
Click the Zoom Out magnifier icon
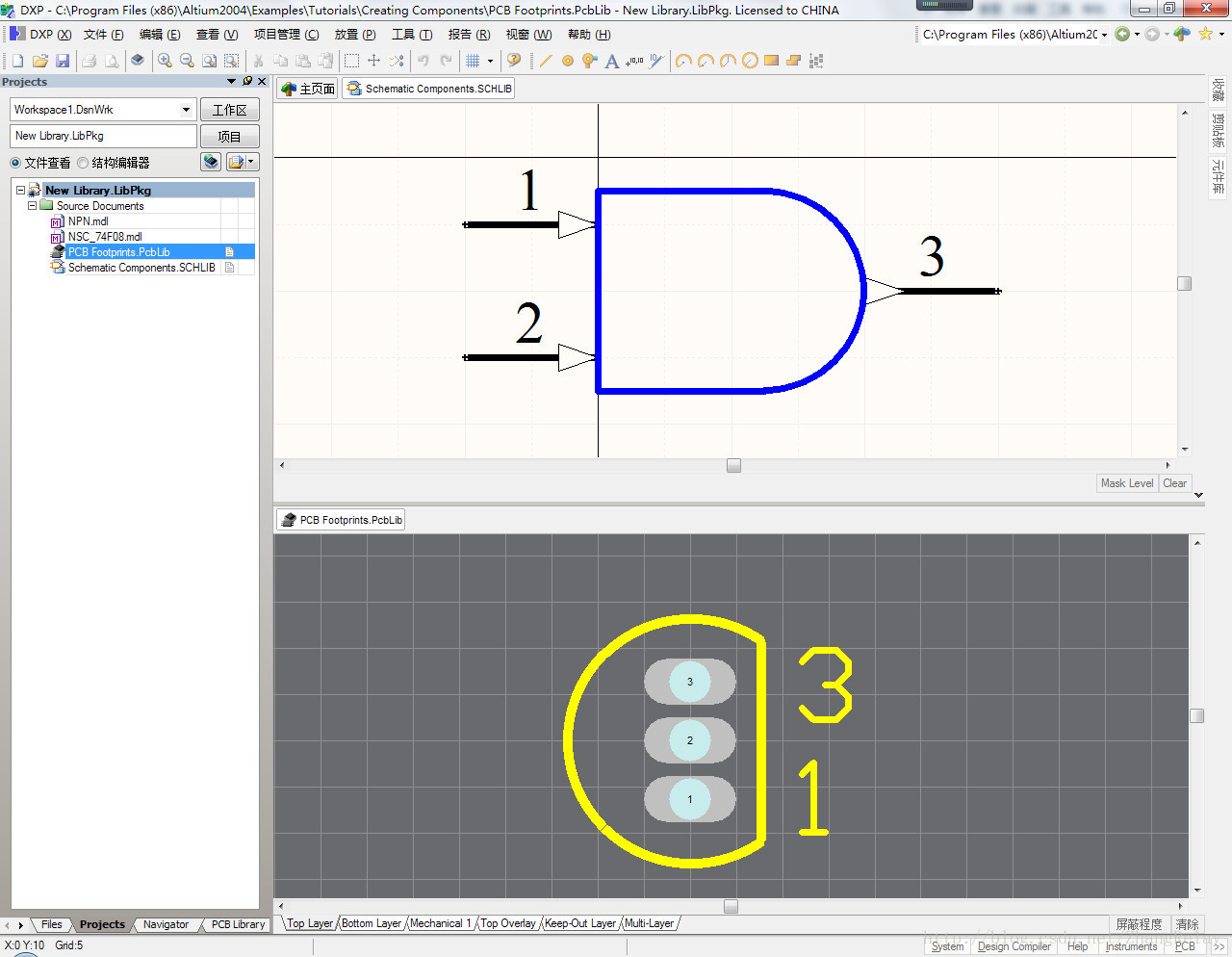pyautogui.click(x=187, y=61)
